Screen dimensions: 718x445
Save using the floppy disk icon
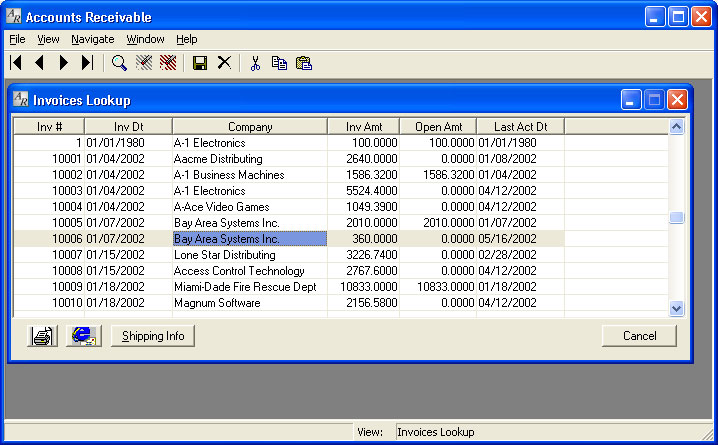[x=200, y=63]
